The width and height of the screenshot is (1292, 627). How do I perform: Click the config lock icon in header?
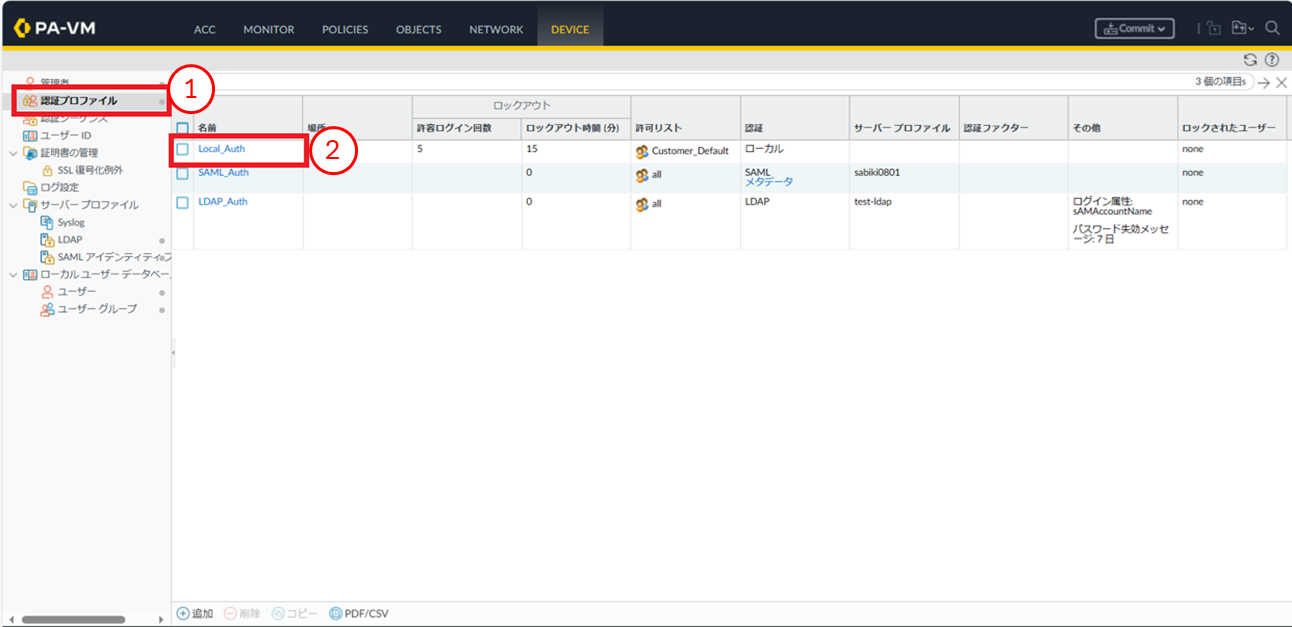(1214, 28)
